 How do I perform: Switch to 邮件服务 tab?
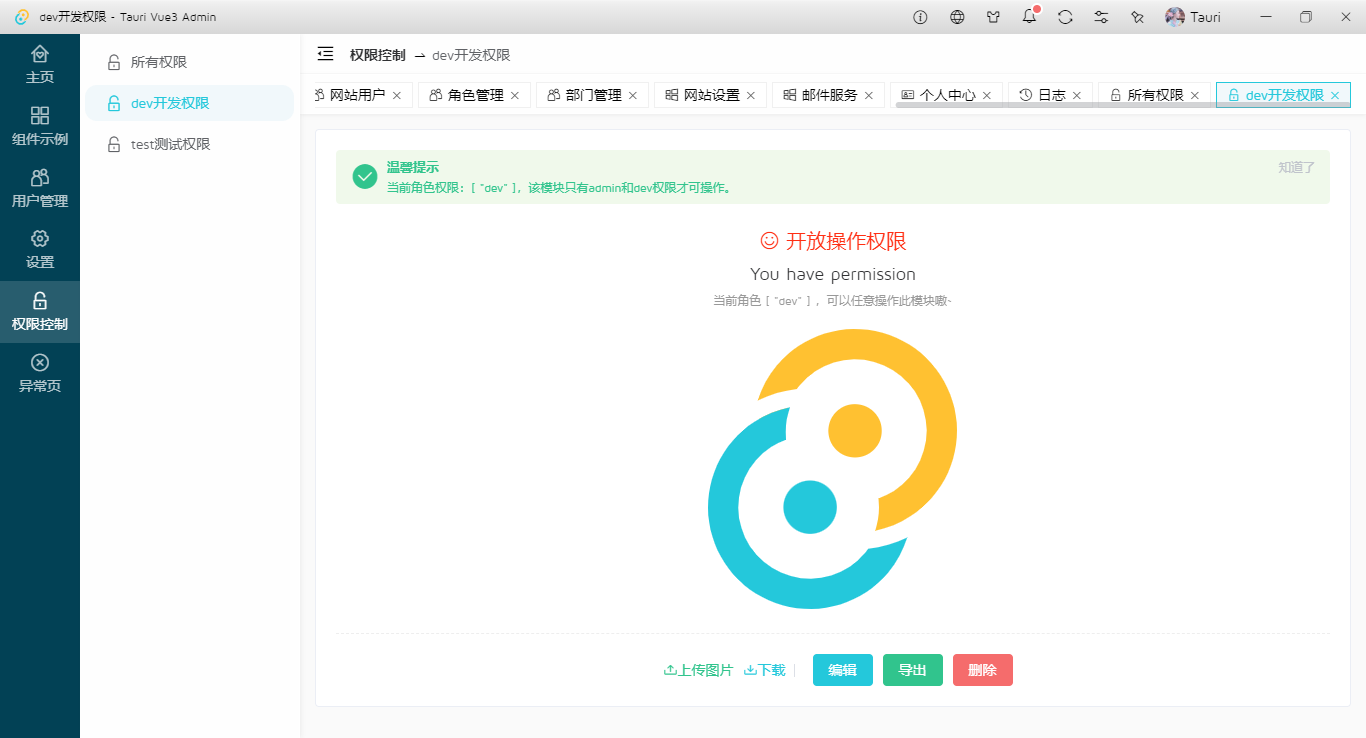pos(830,95)
